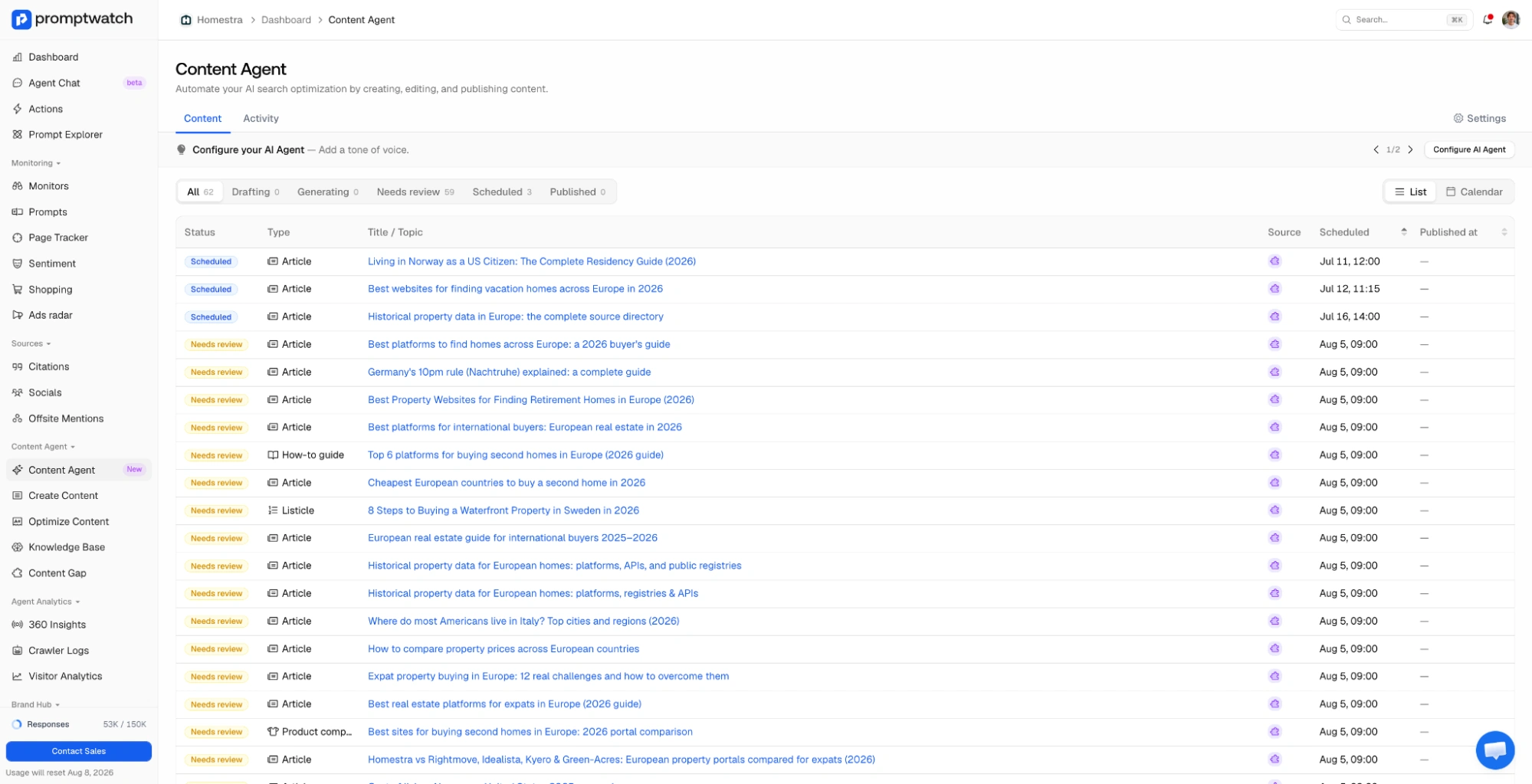Open Living in Norway residency guide article
This screenshot has height=784, width=1532.
531,261
